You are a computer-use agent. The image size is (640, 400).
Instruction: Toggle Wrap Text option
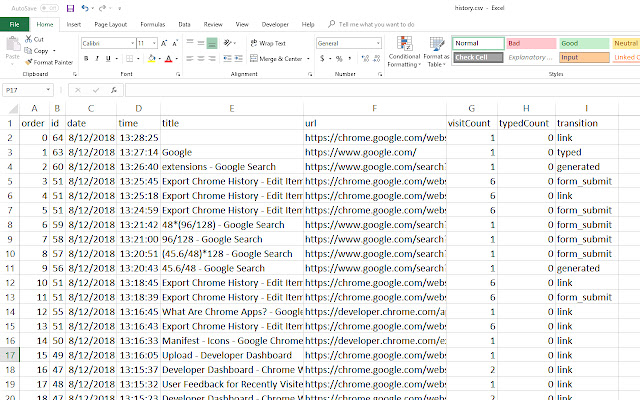pyautogui.click(x=266, y=44)
